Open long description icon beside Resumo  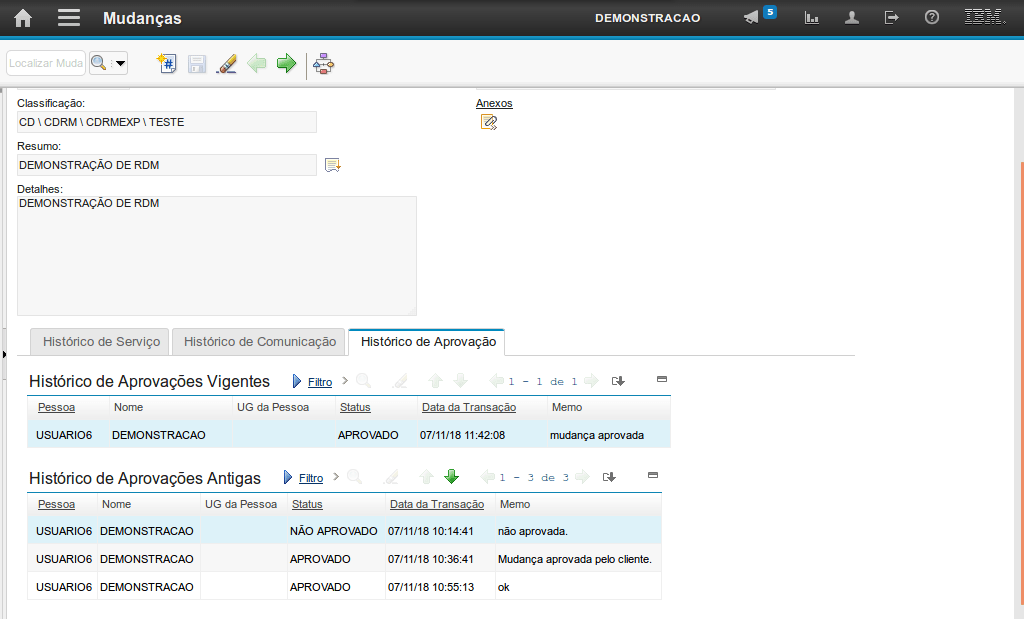tap(333, 165)
